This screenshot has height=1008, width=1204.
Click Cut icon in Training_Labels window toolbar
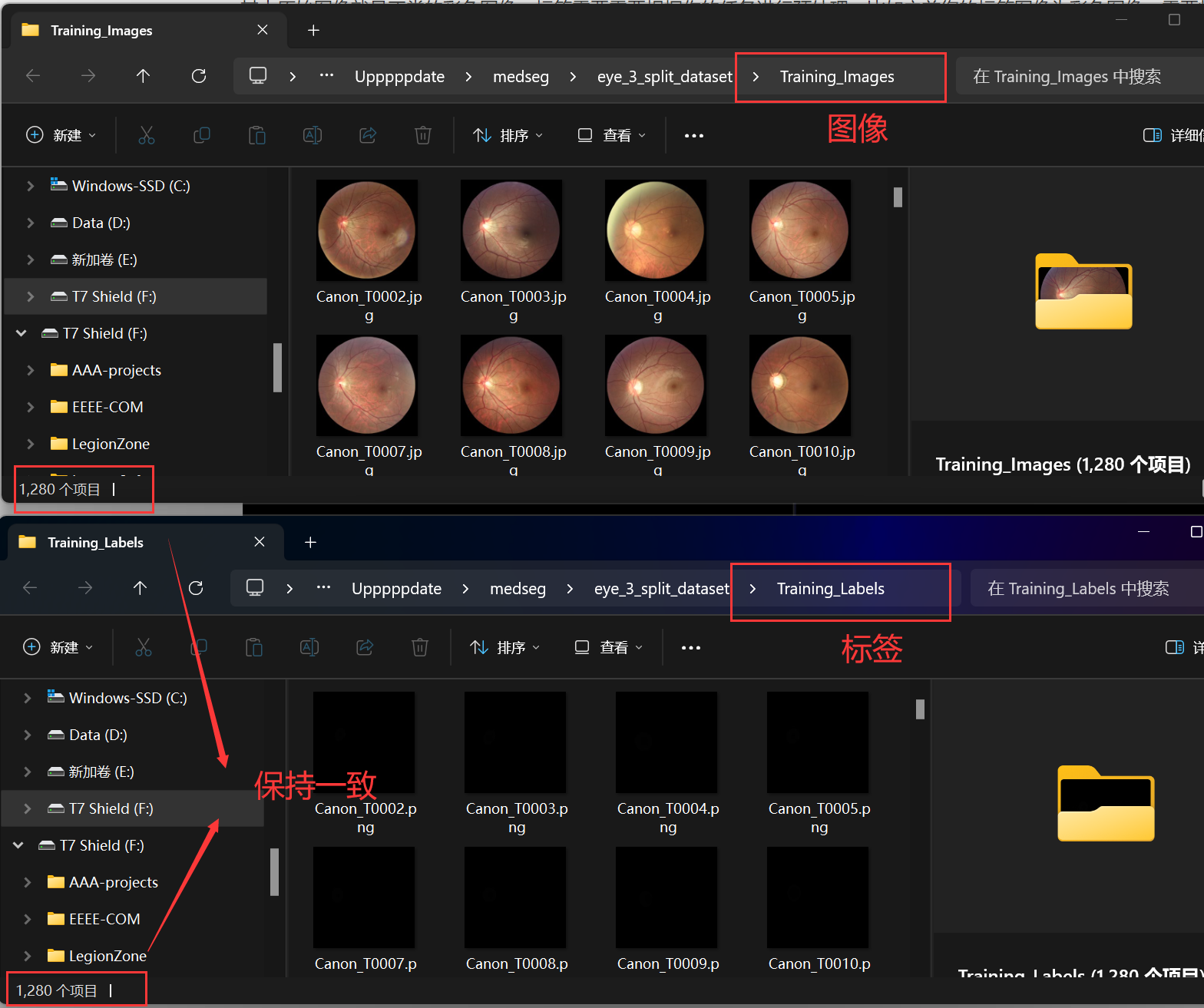(144, 647)
